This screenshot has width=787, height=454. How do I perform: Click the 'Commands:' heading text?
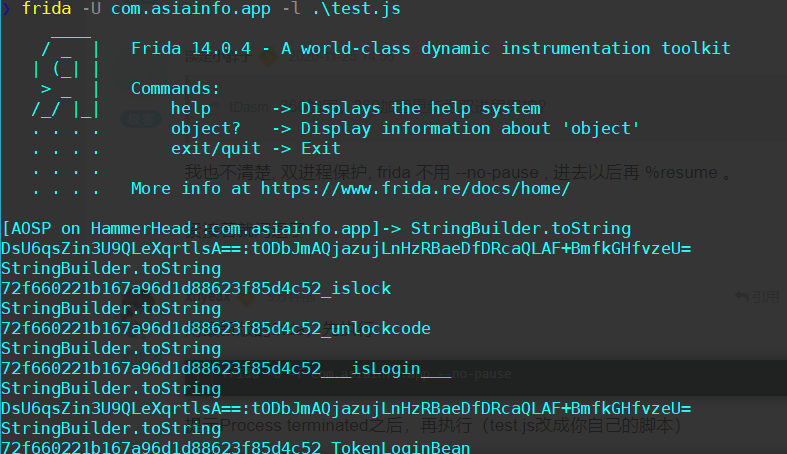click(176, 88)
